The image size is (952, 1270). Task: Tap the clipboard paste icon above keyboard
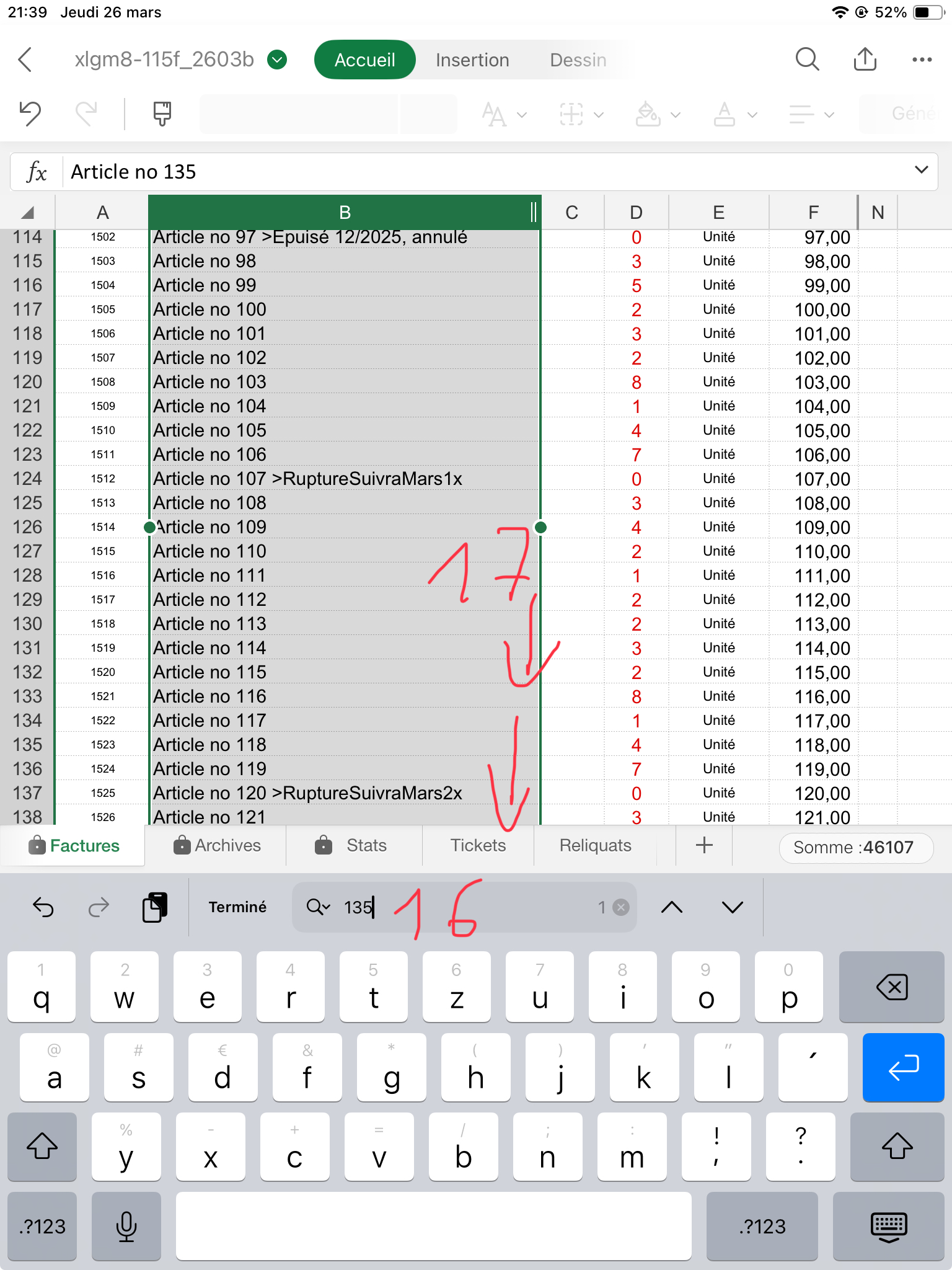click(x=155, y=907)
